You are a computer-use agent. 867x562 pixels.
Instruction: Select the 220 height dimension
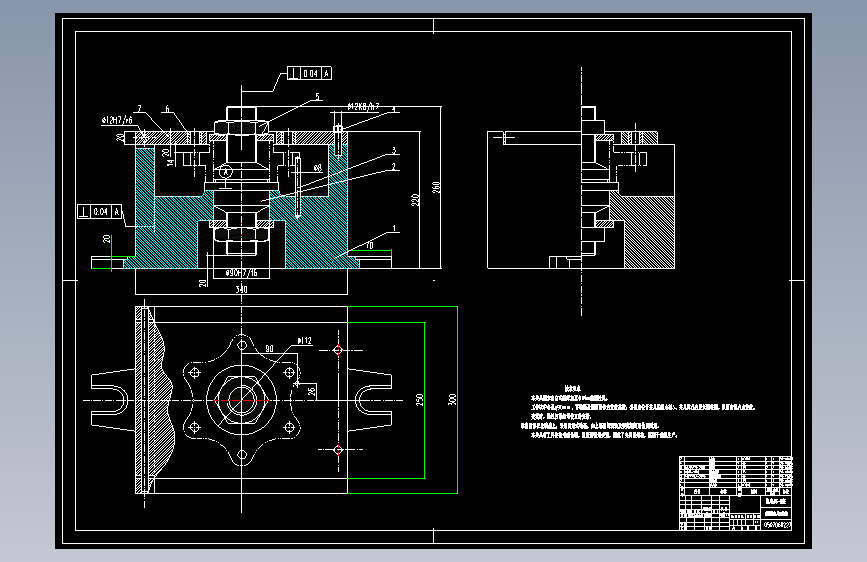point(415,200)
